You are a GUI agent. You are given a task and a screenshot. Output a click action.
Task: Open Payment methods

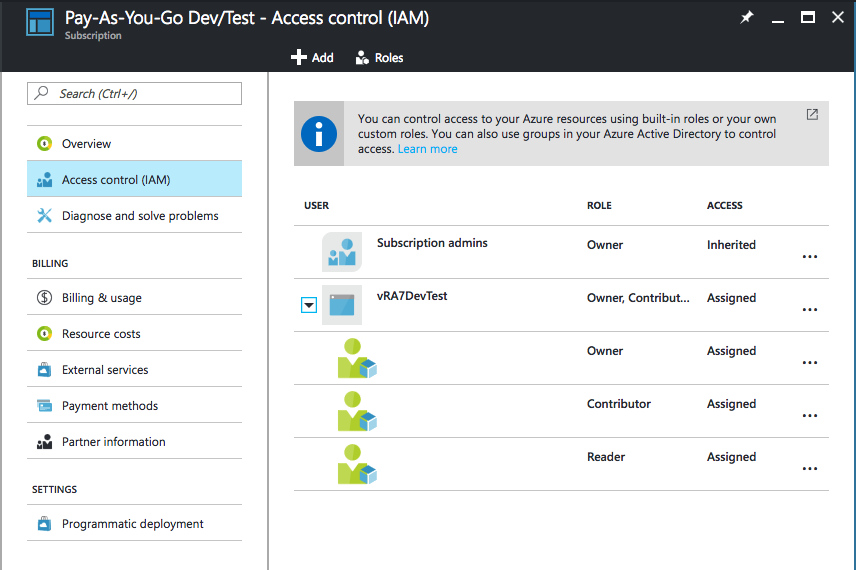pyautogui.click(x=134, y=405)
